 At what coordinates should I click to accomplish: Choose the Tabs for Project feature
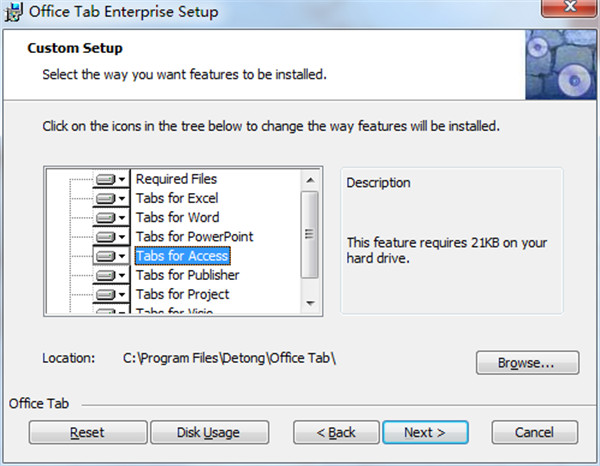(182, 294)
